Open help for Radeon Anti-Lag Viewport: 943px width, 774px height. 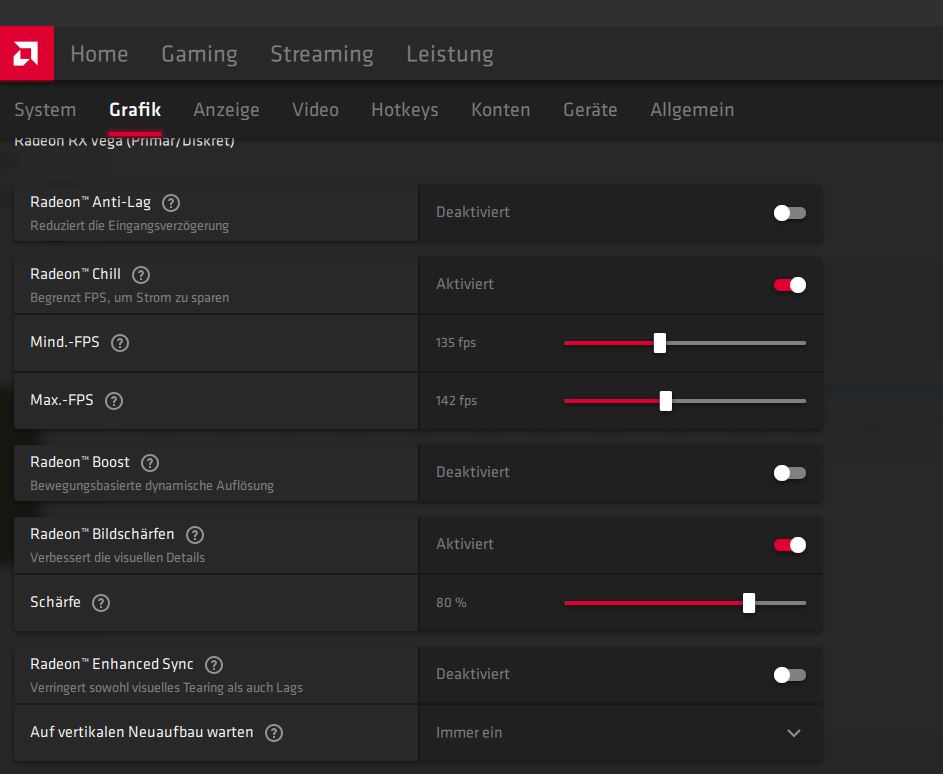(x=171, y=203)
